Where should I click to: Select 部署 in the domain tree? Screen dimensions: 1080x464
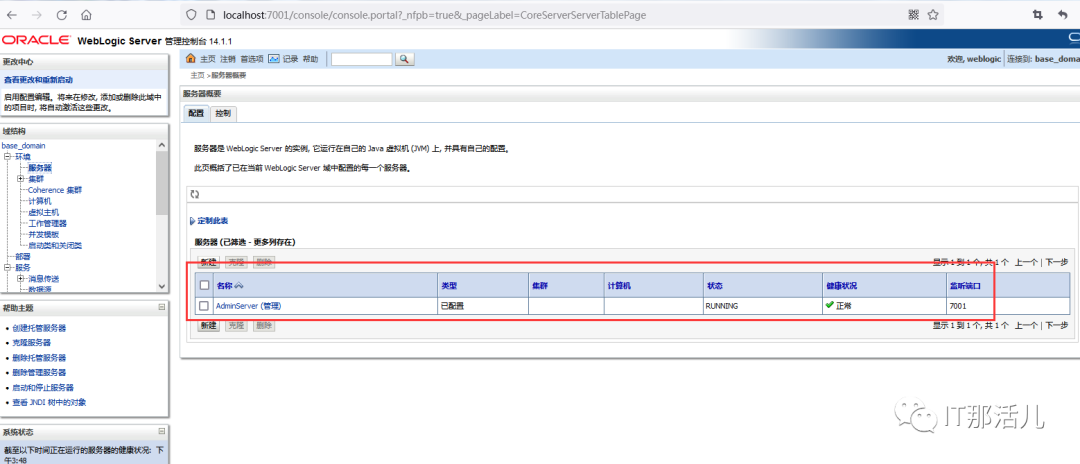tap(23, 257)
